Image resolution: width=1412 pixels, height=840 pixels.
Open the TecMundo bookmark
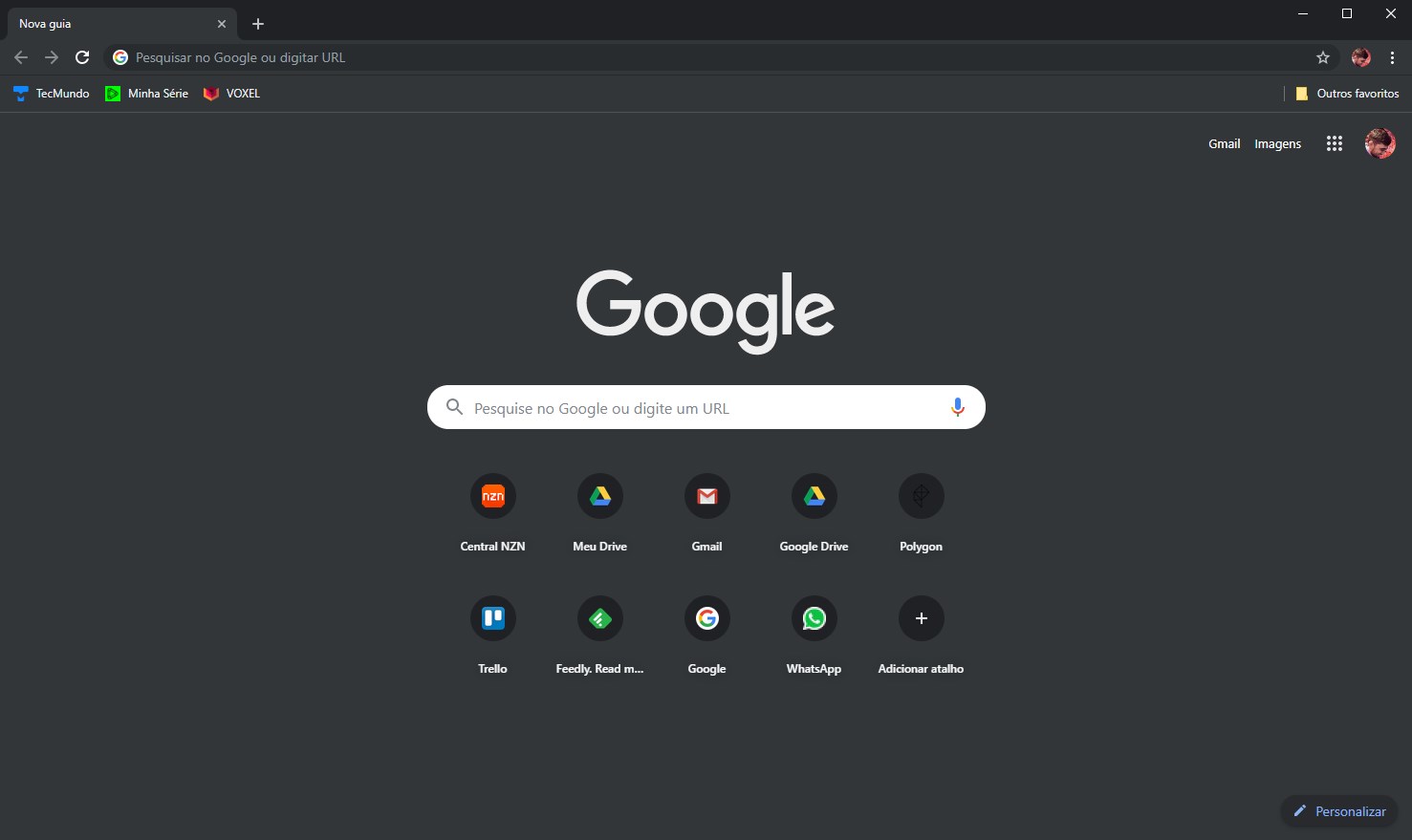tap(52, 94)
